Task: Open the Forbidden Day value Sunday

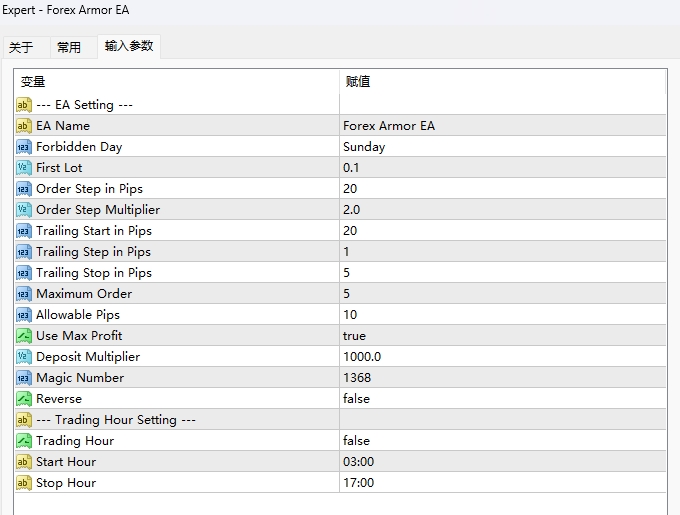Action: [x=503, y=147]
